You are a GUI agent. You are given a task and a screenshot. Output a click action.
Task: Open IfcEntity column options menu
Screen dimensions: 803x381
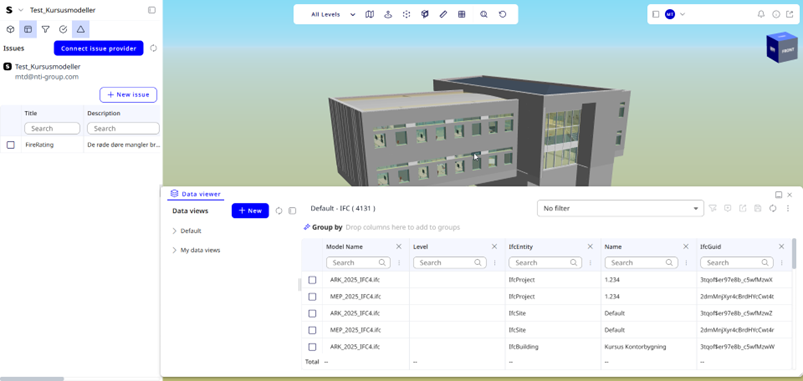pos(590,263)
